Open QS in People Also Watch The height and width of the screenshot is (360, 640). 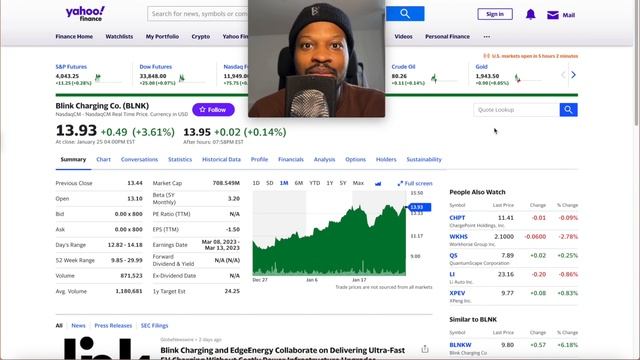pyautogui.click(x=453, y=256)
